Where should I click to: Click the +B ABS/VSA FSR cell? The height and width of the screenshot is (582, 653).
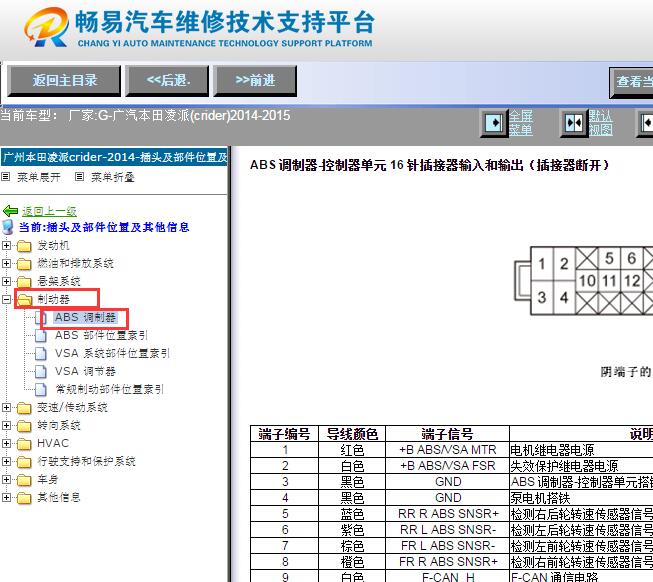[448, 466]
